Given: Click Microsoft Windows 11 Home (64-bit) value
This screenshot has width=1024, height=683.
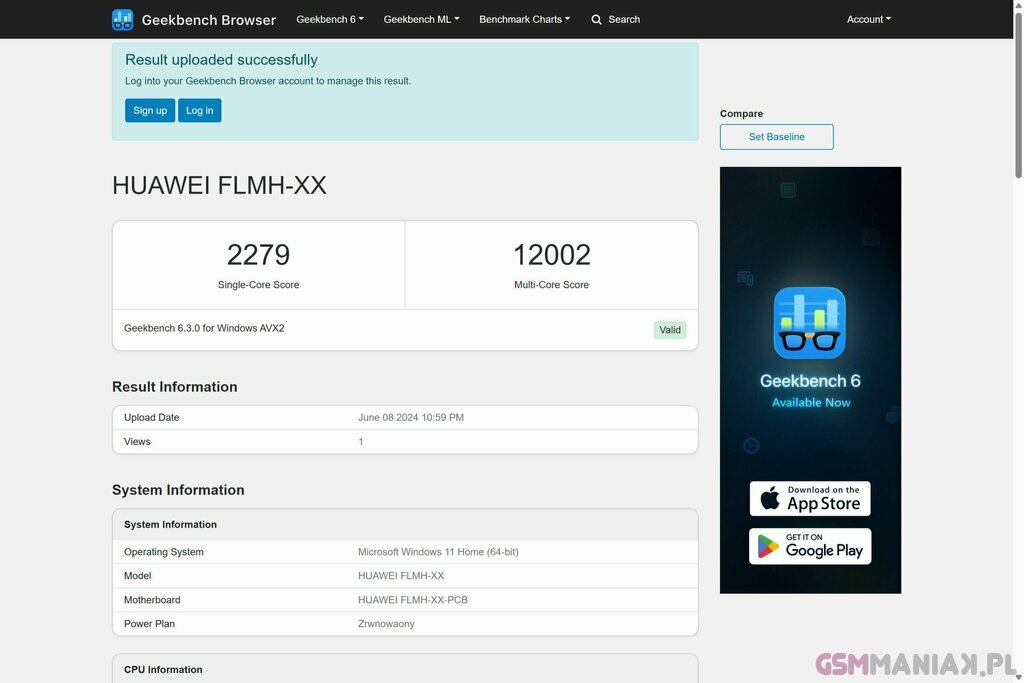Looking at the screenshot, I should point(438,552).
